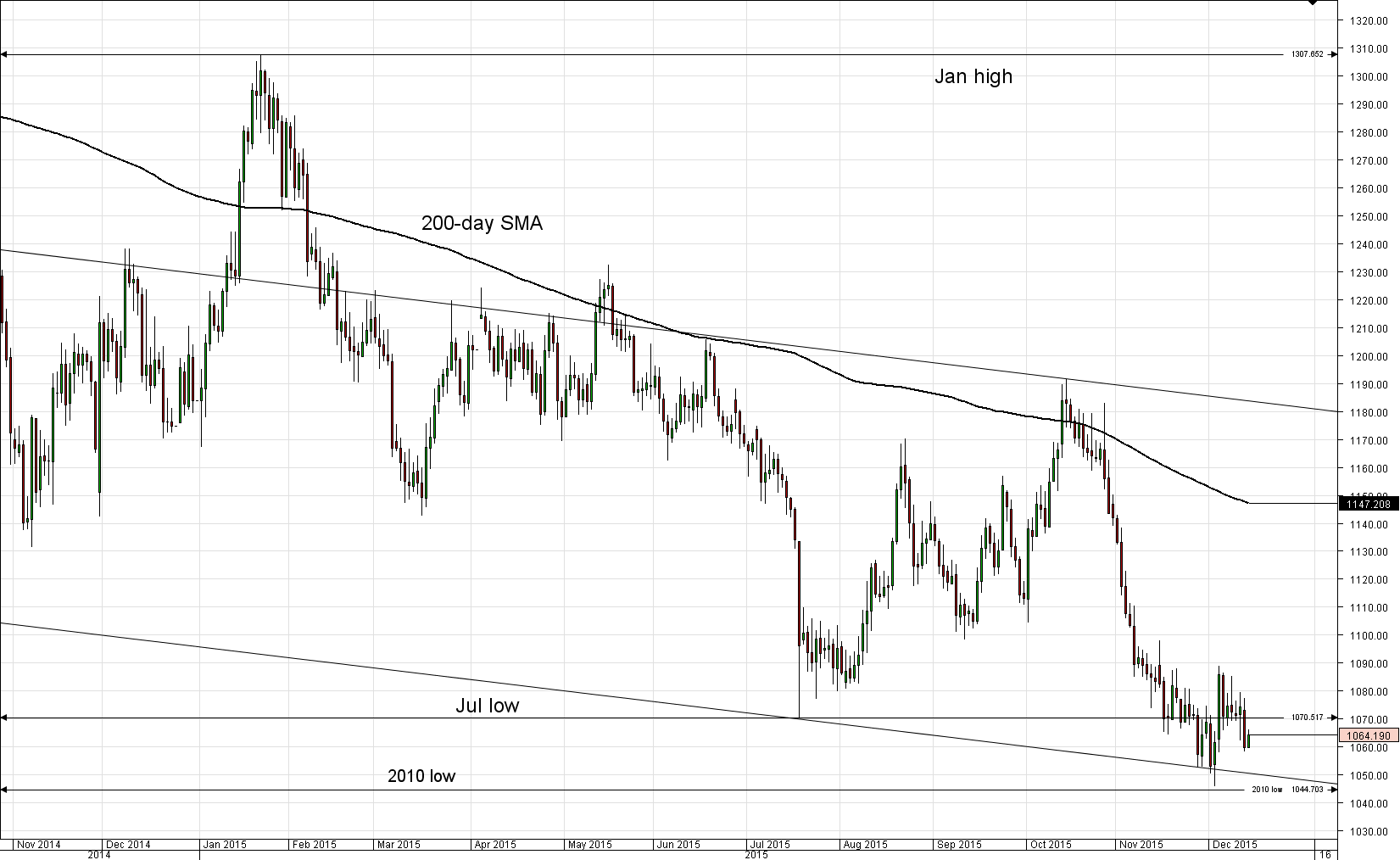Click the small '2010 low 1044.703' label
Viewport: 1400px width, 860px height.
pyautogui.click(x=1287, y=790)
